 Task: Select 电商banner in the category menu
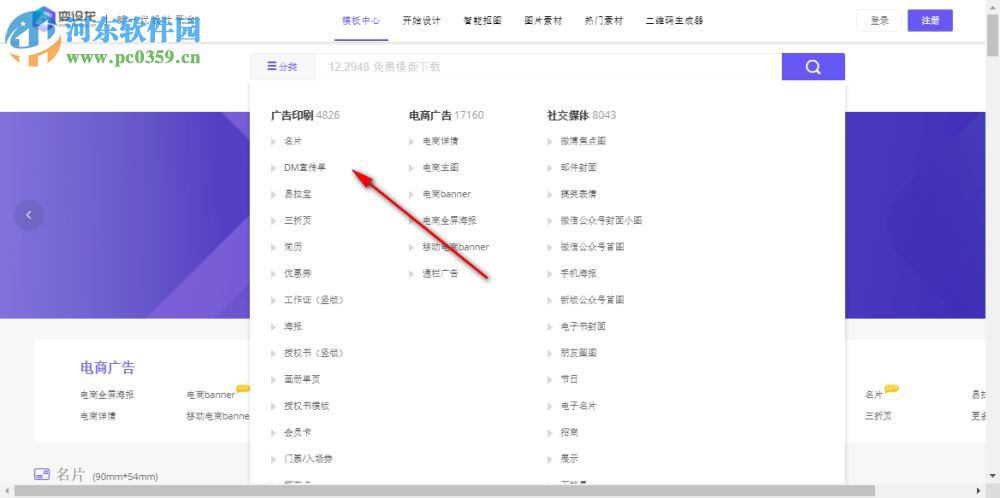446,194
